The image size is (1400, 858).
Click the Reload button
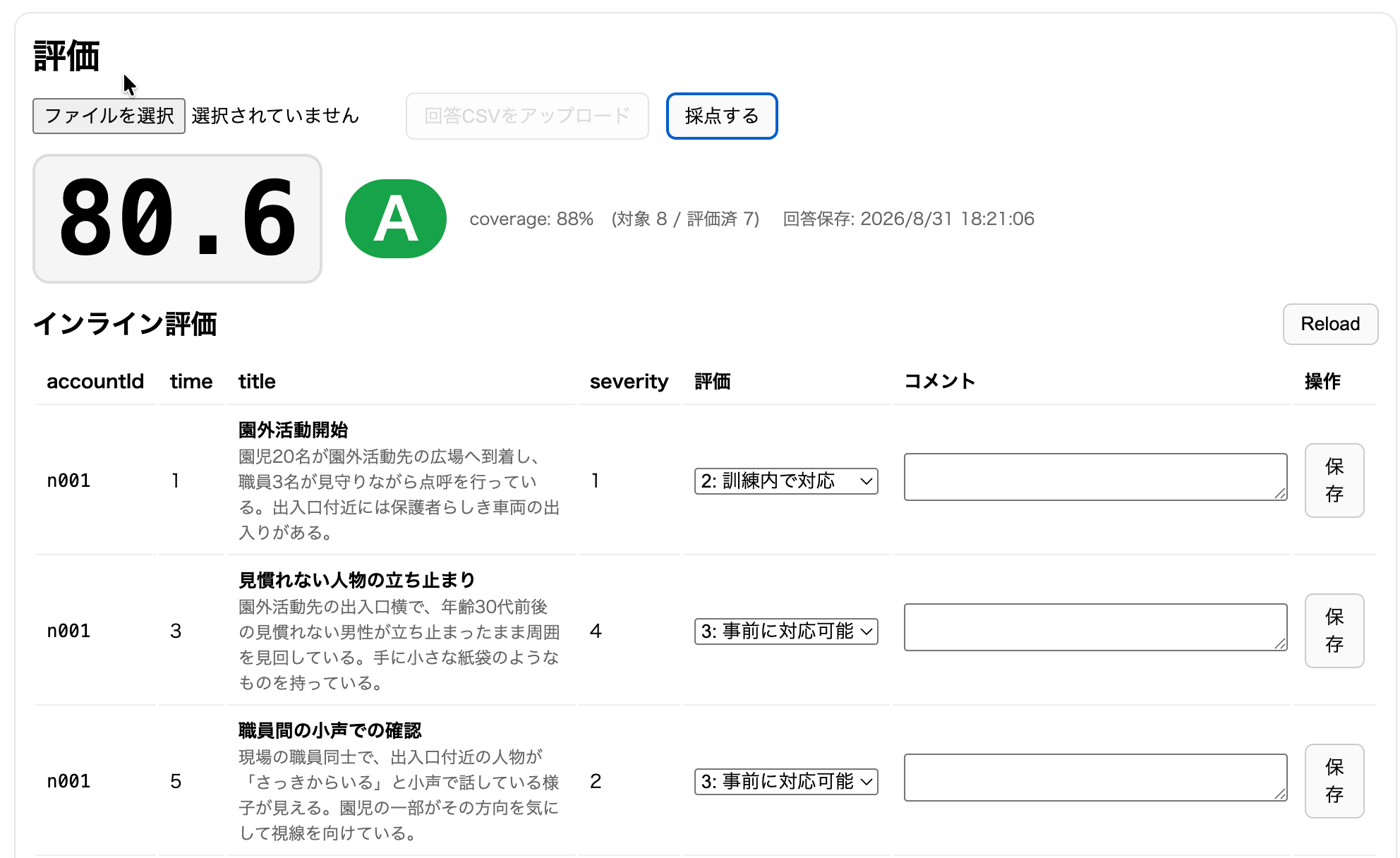click(x=1330, y=324)
